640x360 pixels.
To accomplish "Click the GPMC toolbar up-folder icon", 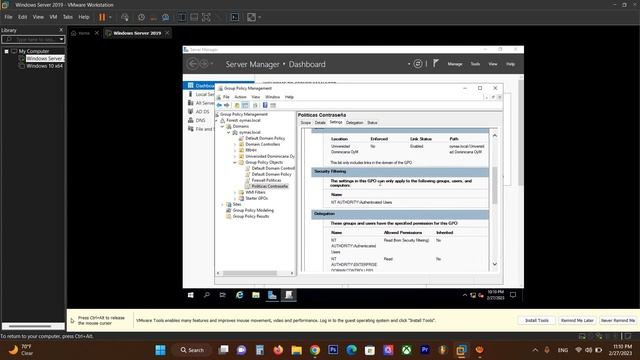I will [x=237, y=105].
